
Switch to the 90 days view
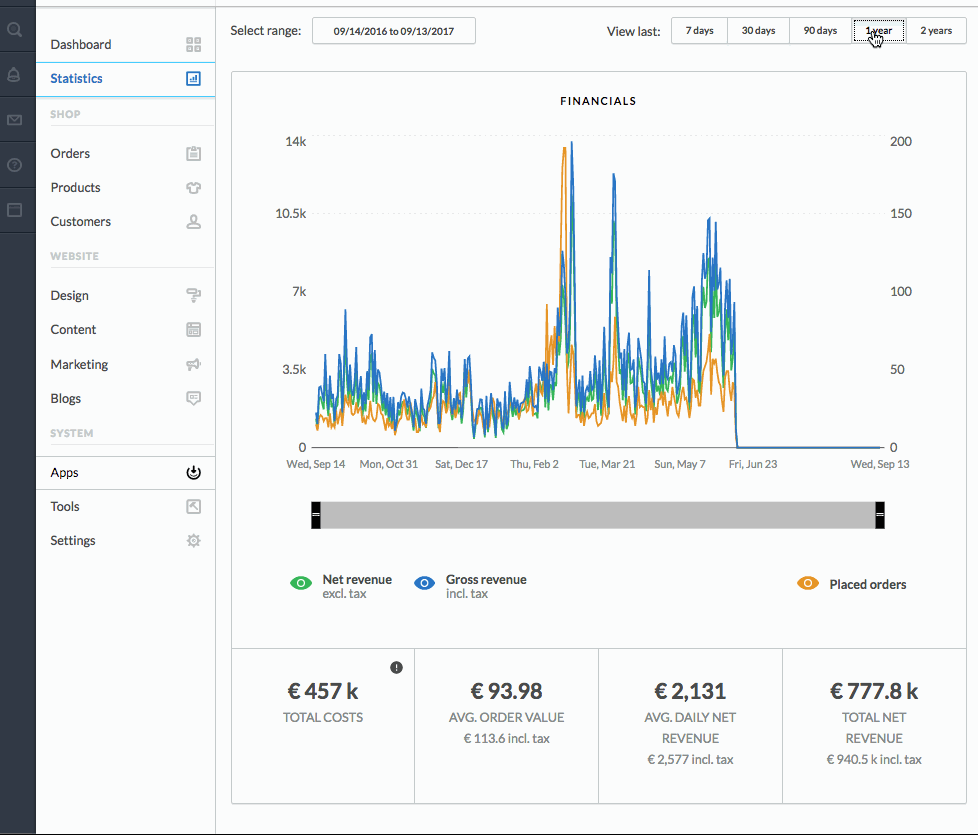[820, 31]
